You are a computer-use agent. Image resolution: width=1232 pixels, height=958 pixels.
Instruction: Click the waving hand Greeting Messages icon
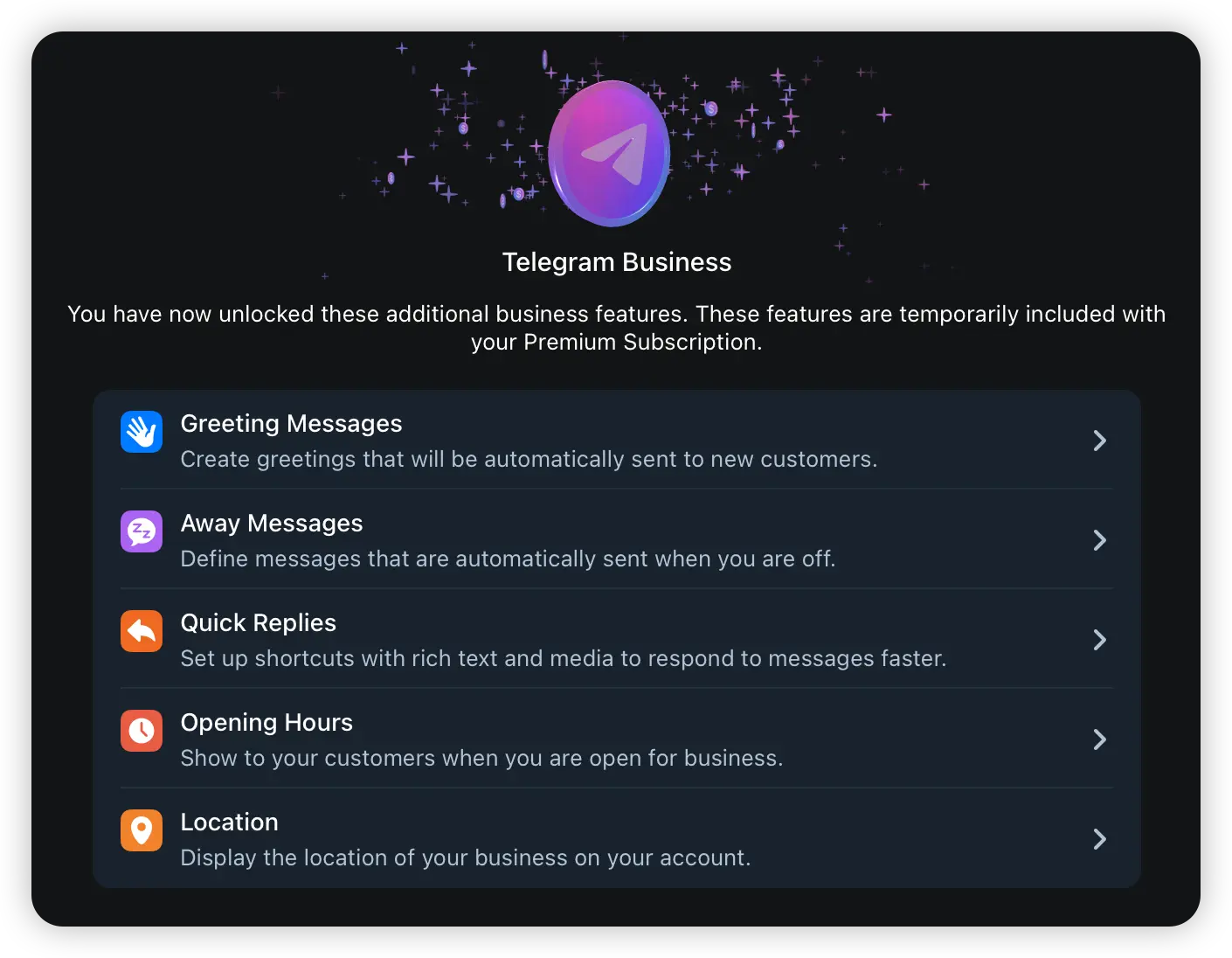(x=142, y=432)
